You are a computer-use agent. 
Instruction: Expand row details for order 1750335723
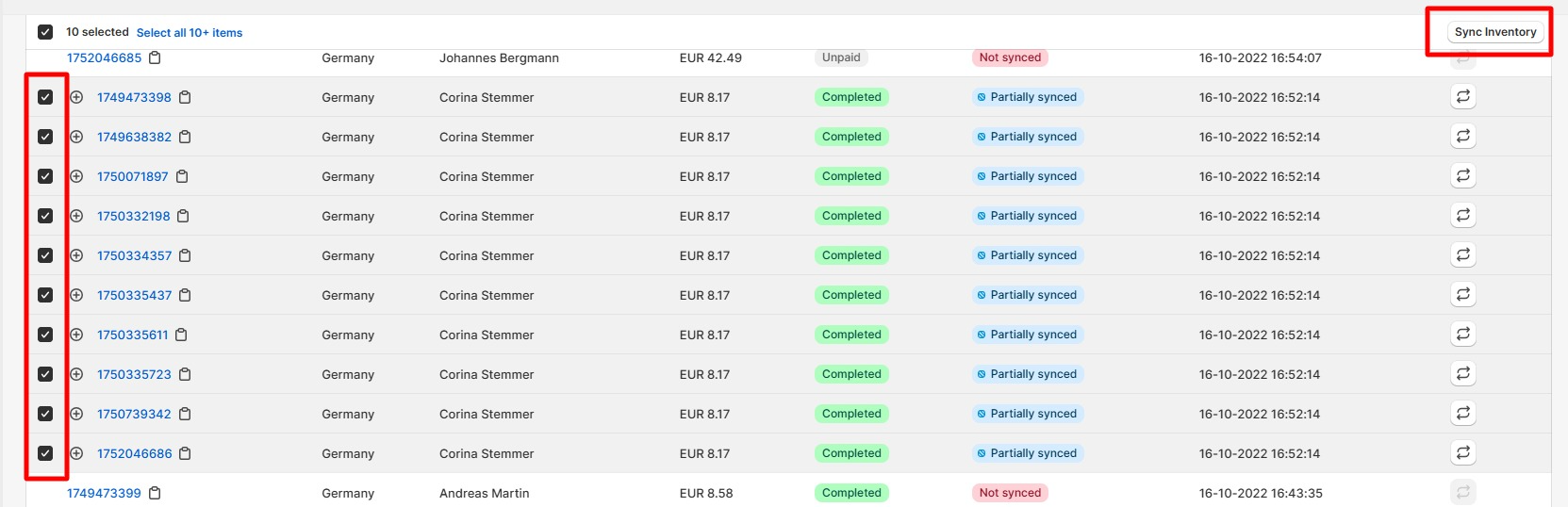click(x=76, y=374)
